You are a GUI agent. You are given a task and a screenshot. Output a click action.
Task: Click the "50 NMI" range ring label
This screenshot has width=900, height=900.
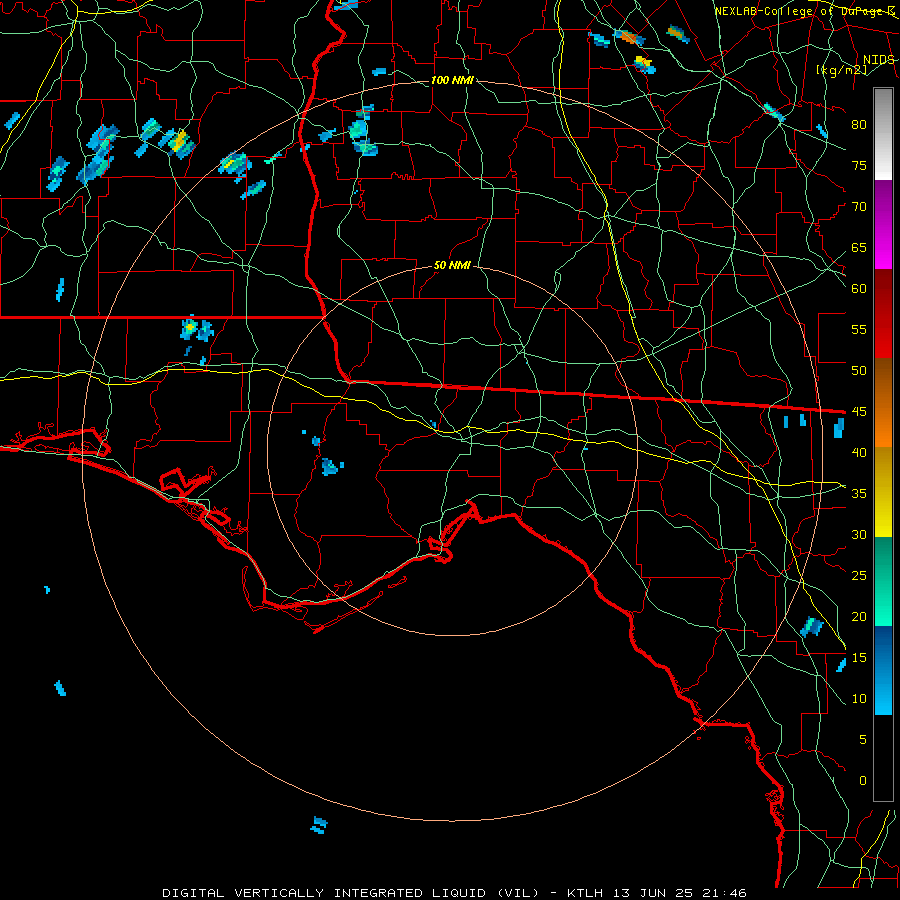(x=452, y=265)
